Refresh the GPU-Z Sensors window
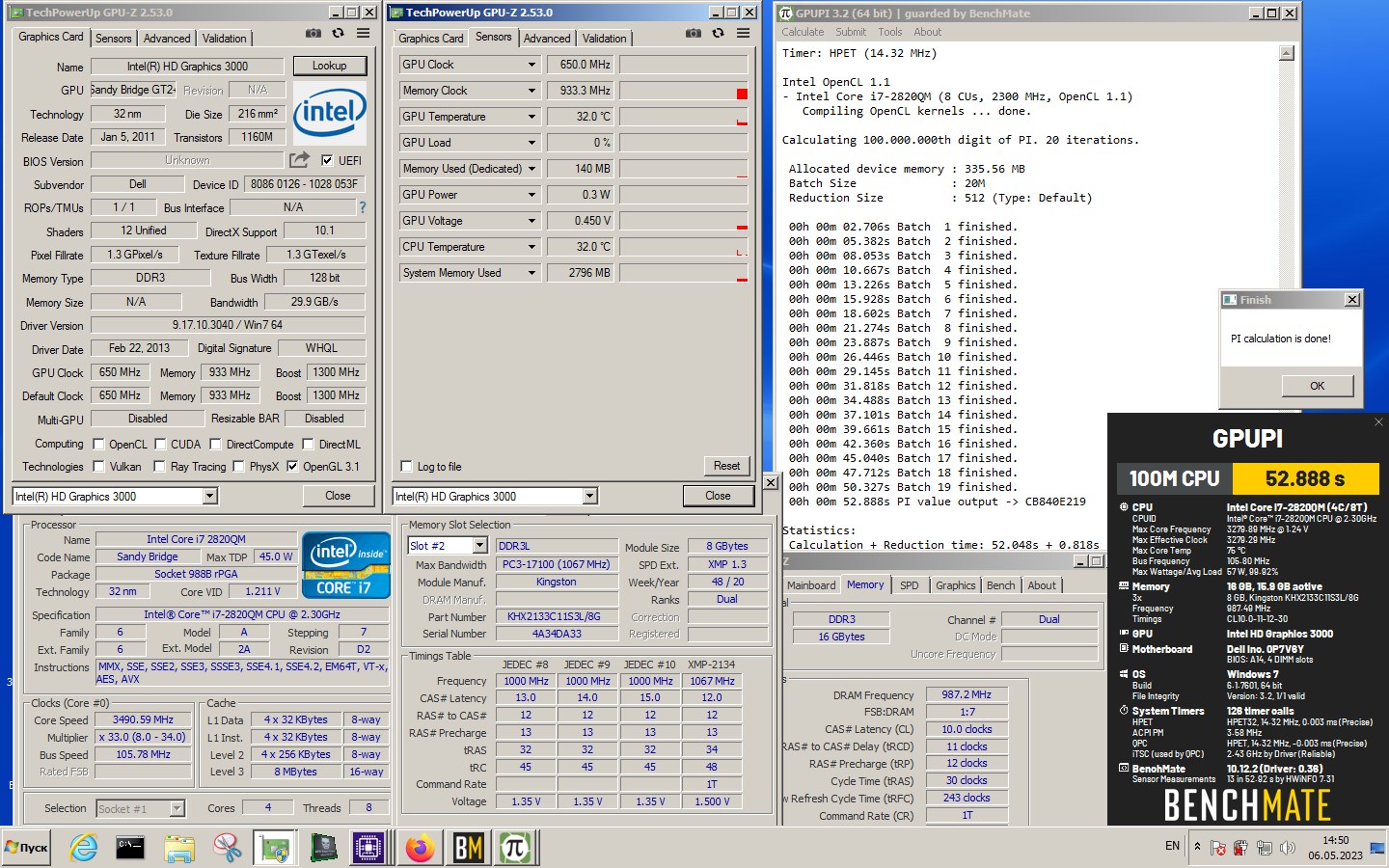This screenshot has width=1389, height=868. (x=718, y=33)
